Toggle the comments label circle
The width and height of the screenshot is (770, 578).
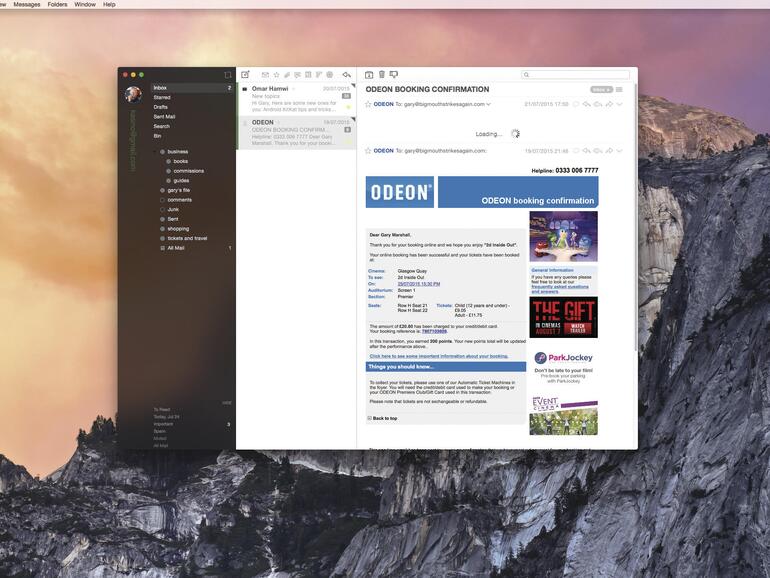tap(162, 200)
